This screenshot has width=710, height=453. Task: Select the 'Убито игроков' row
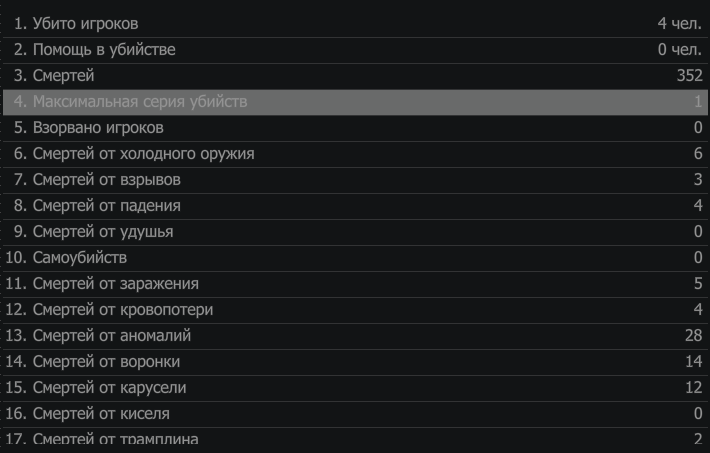pyautogui.click(x=355, y=24)
